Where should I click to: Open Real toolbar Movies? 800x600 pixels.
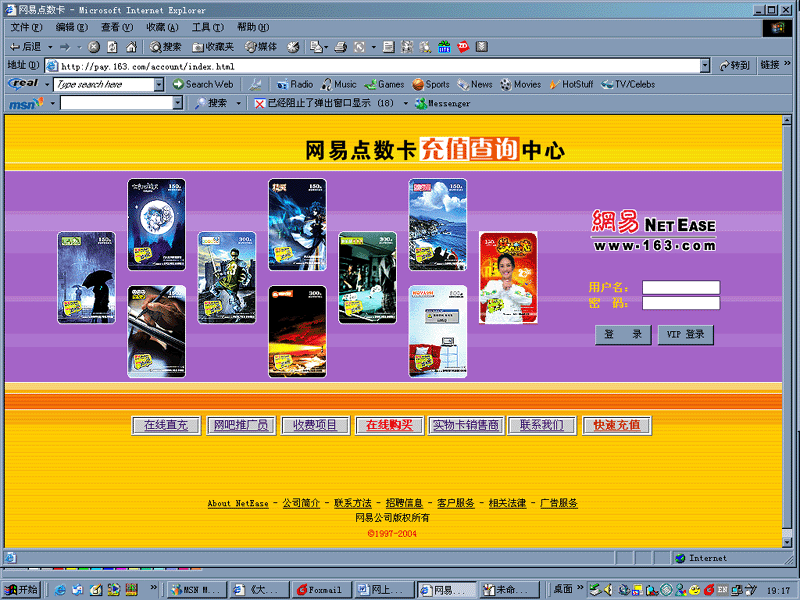click(520, 84)
